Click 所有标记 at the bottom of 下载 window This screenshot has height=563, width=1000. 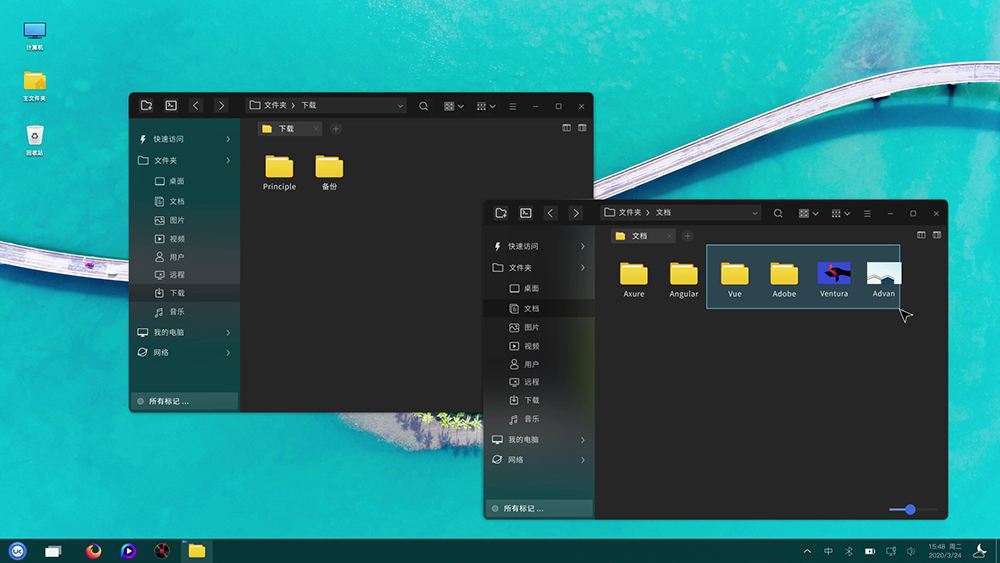coord(168,401)
